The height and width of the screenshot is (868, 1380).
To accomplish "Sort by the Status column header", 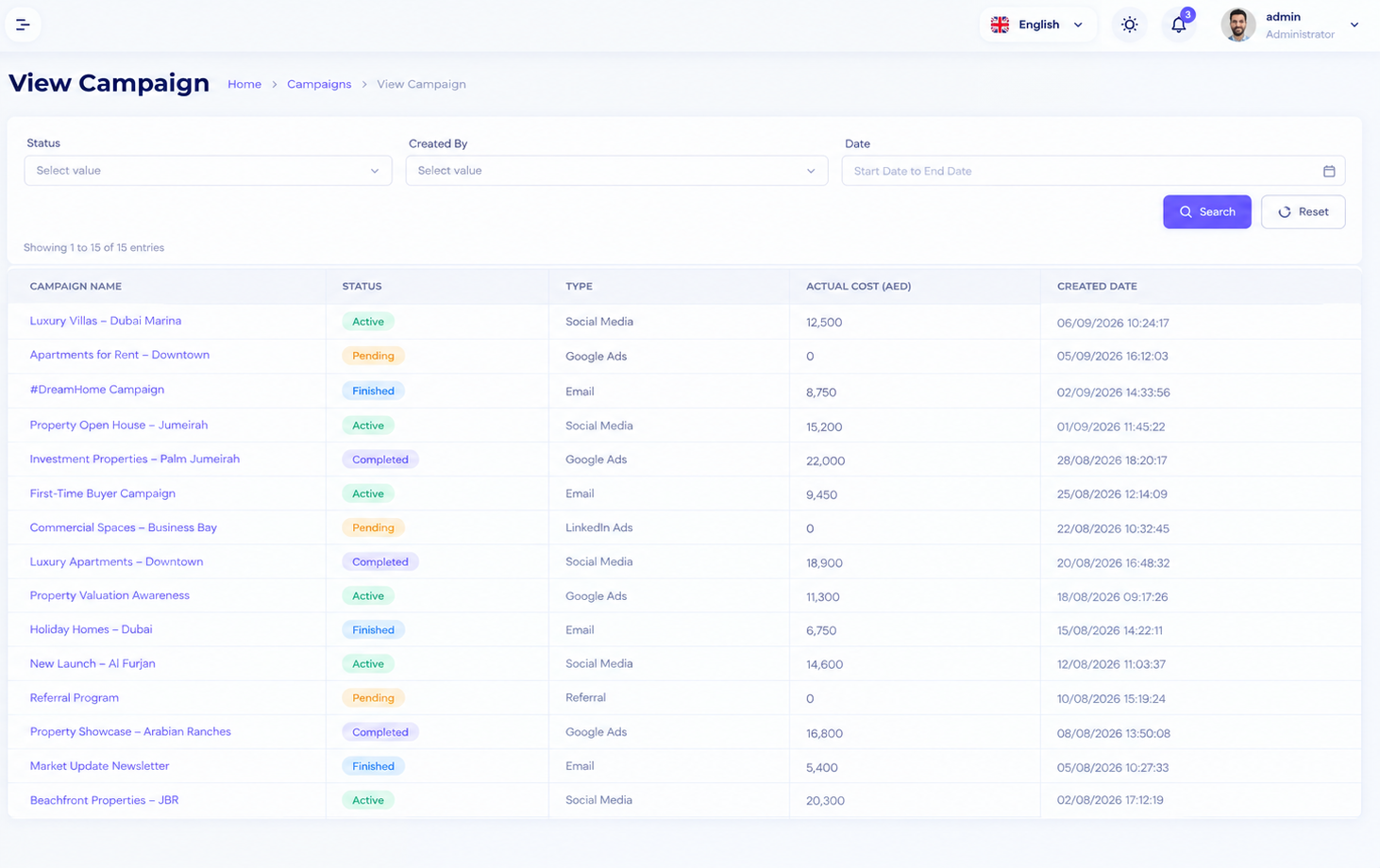I will [x=362, y=286].
